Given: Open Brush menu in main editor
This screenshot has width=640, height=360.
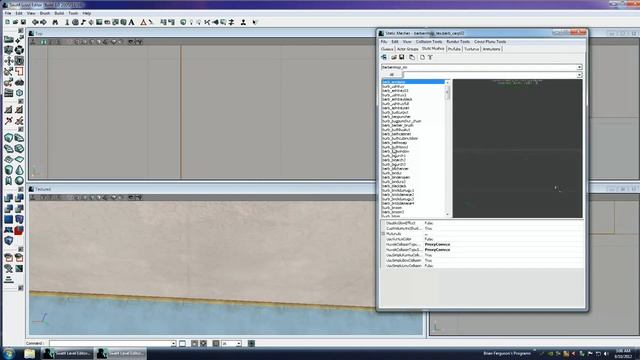Looking at the screenshot, I should (45, 13).
